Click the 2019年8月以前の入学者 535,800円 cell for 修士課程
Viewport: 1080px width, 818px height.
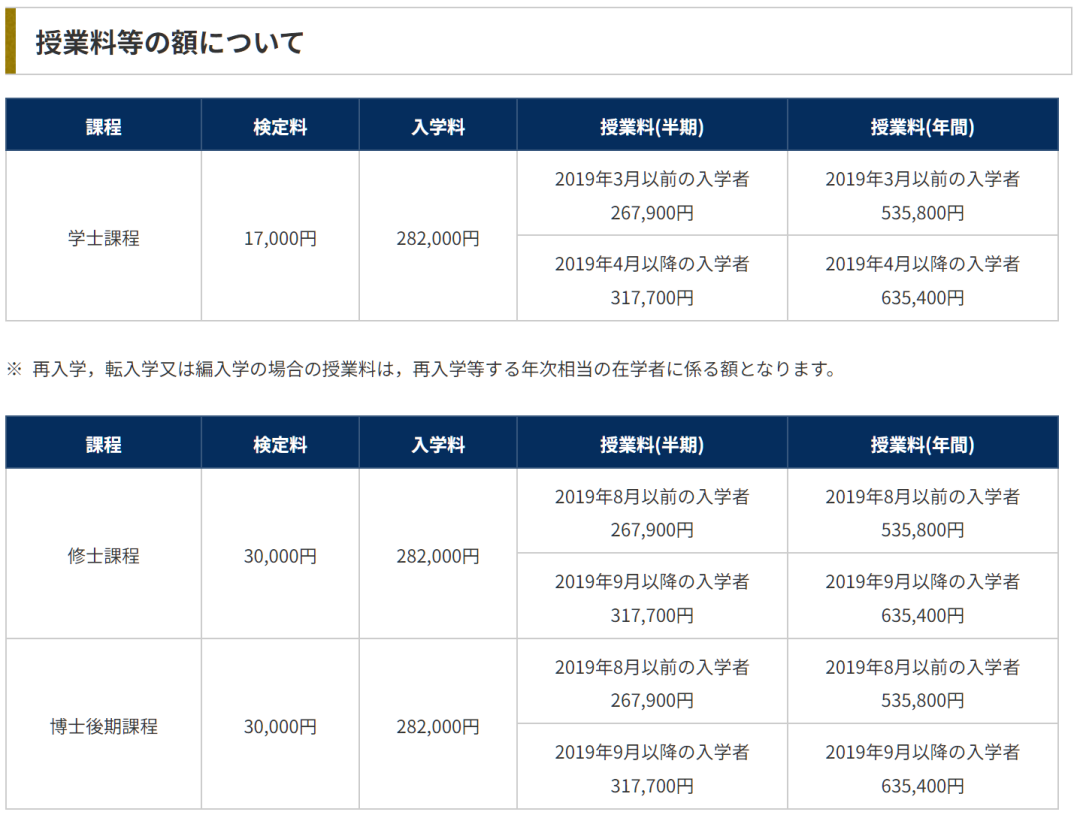(x=922, y=511)
